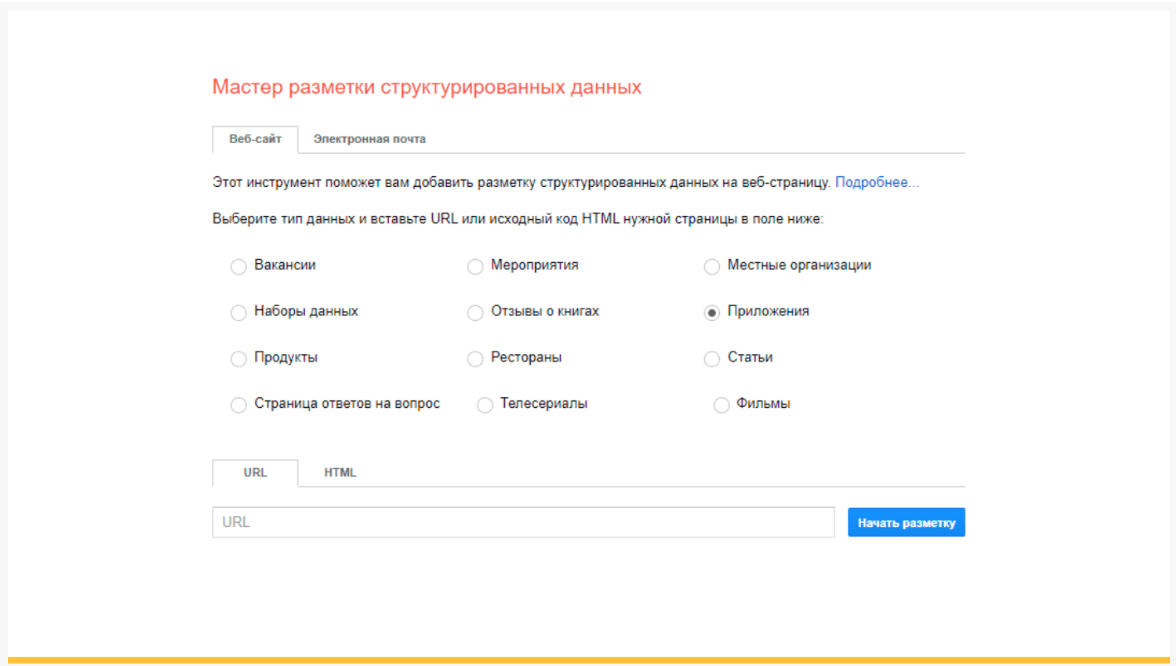Select Страница ответов на вопрос option
The height and width of the screenshot is (666, 1176).
coord(238,405)
